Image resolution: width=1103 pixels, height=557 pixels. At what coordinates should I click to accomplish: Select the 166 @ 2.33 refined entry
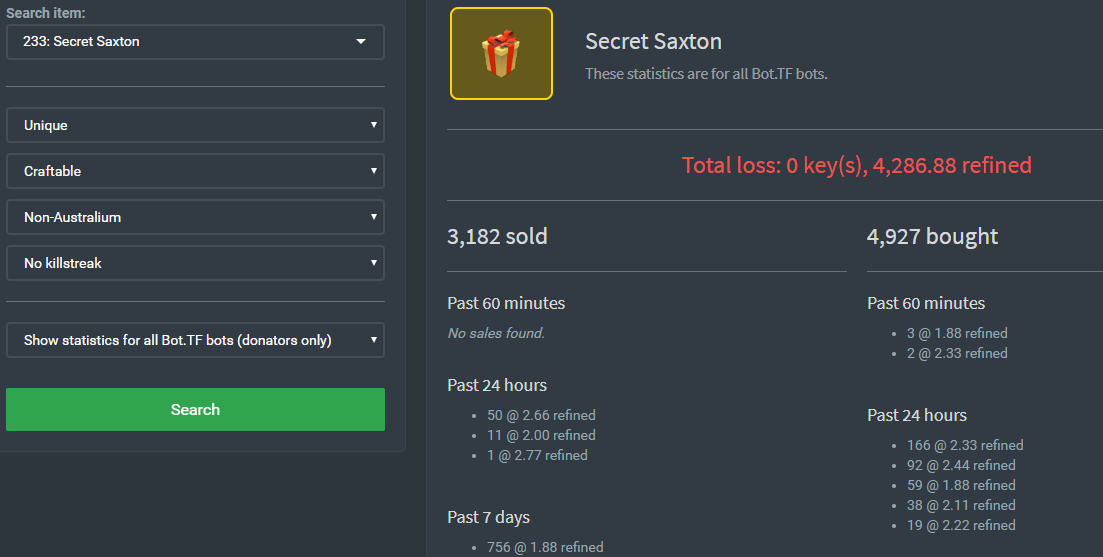point(964,445)
